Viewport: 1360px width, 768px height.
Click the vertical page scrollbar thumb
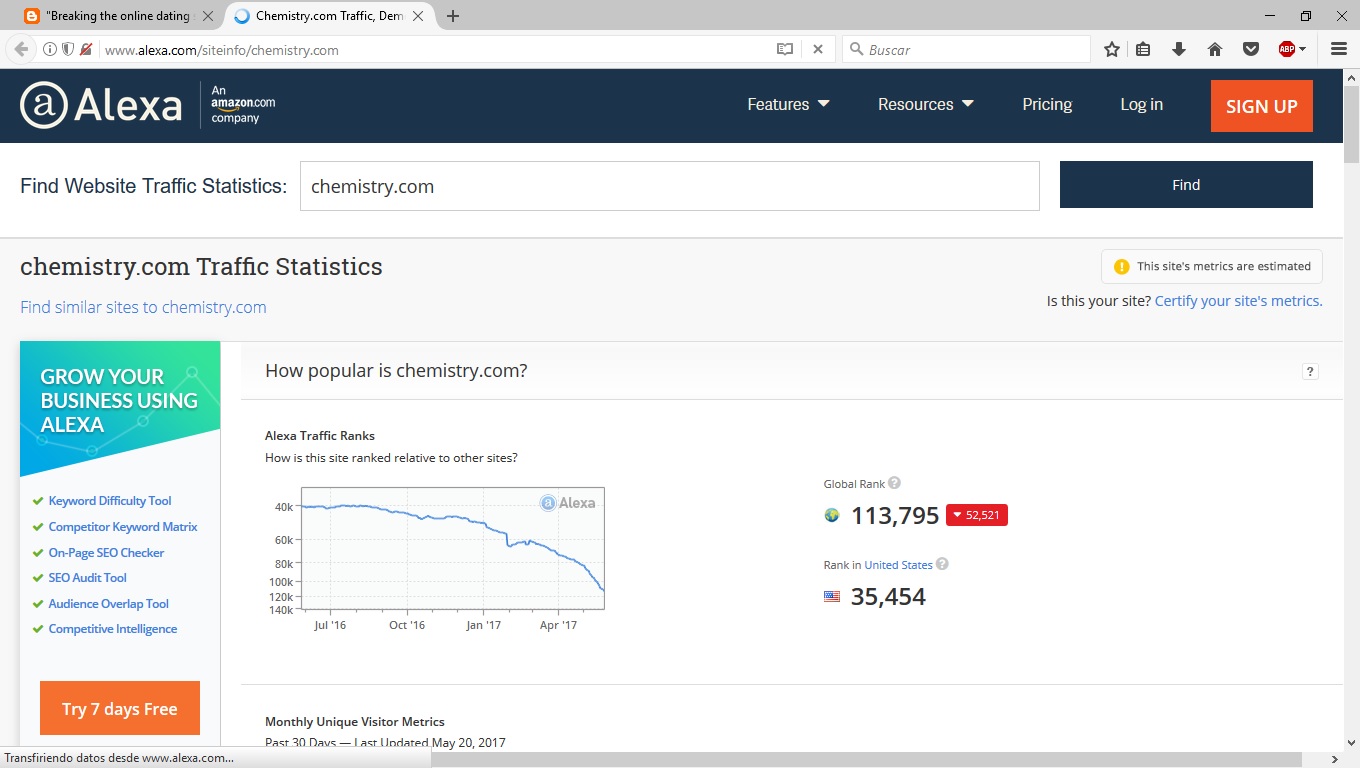1351,123
